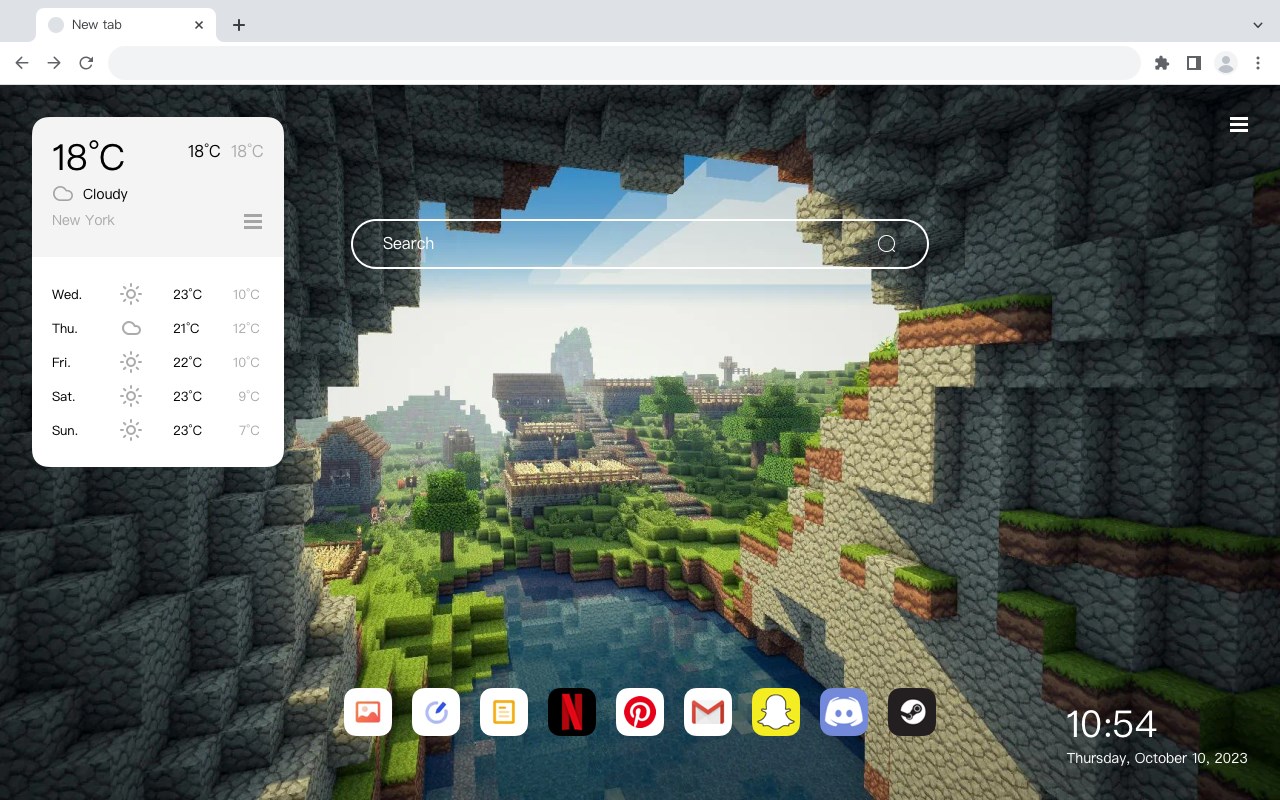Open Chrome's three-dot menu
This screenshot has width=1280, height=800.
click(x=1258, y=63)
